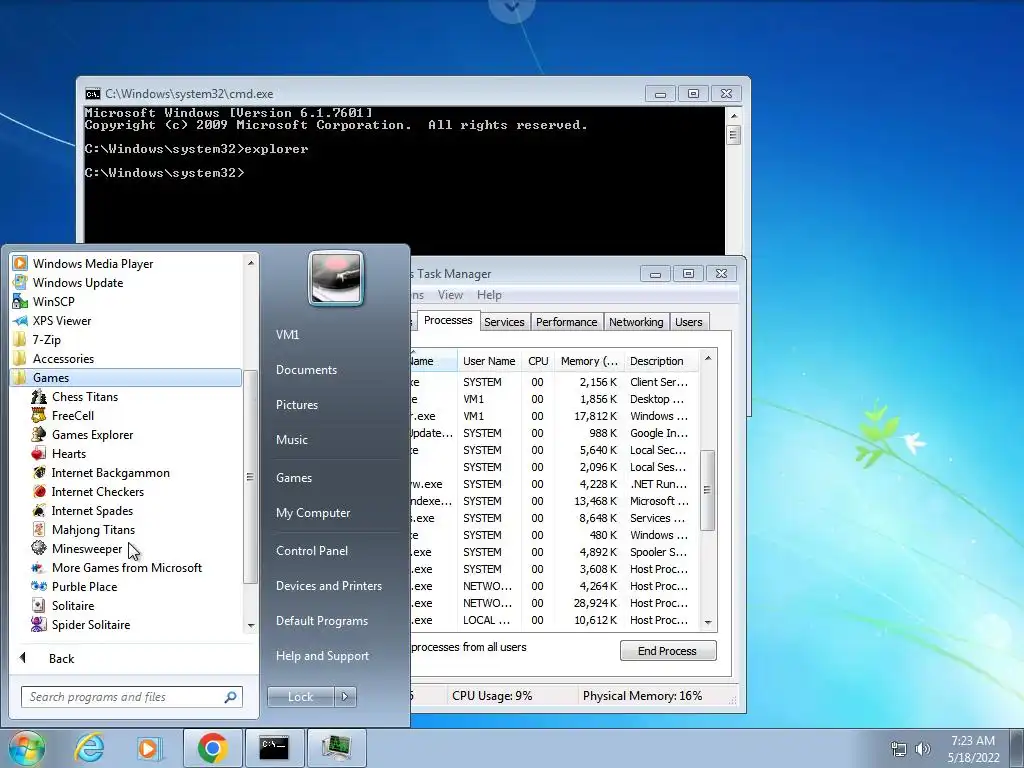Launch Chess Titans game
The width and height of the screenshot is (1024, 768).
(x=85, y=397)
